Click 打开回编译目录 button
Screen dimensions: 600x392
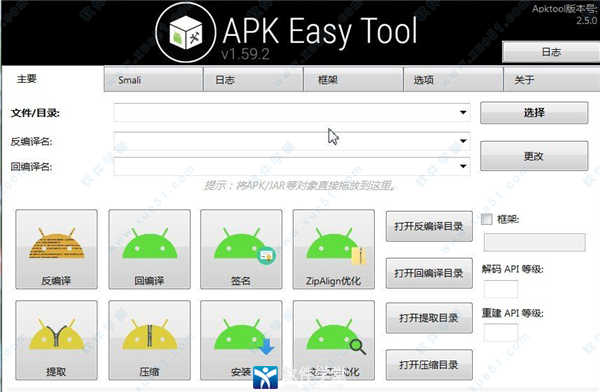click(429, 273)
